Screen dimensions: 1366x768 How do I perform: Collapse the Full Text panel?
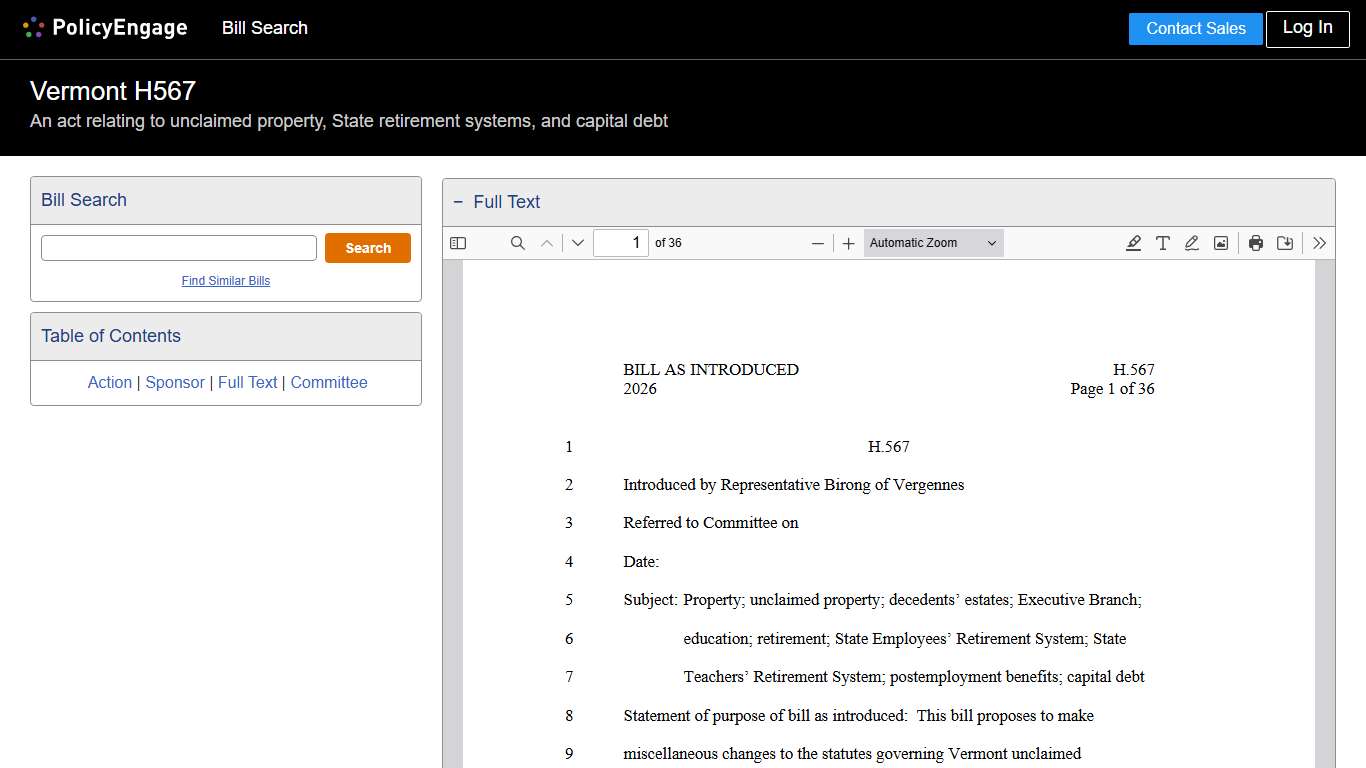[x=457, y=201]
